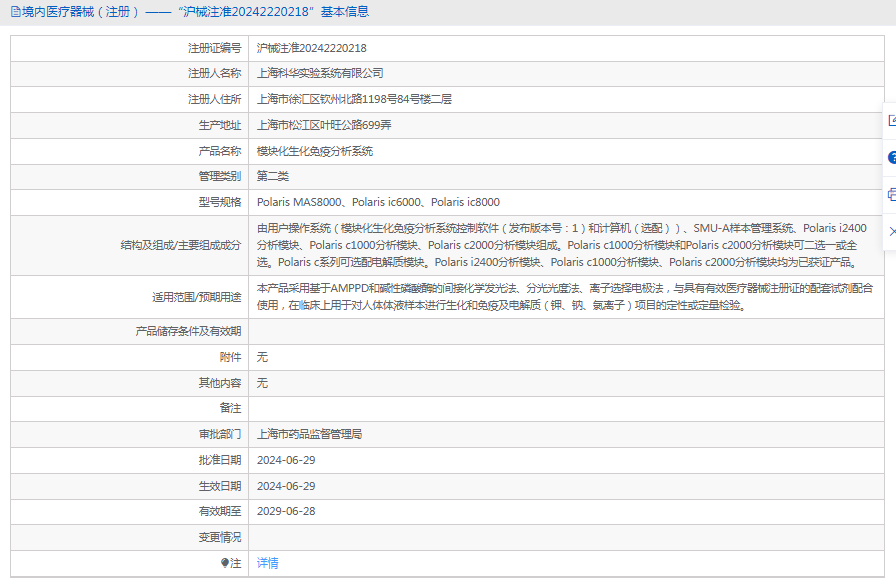Select address 上海市徐汇区钦州北路1198号84号楼二层
The height and width of the screenshot is (586, 896).
click(x=354, y=99)
